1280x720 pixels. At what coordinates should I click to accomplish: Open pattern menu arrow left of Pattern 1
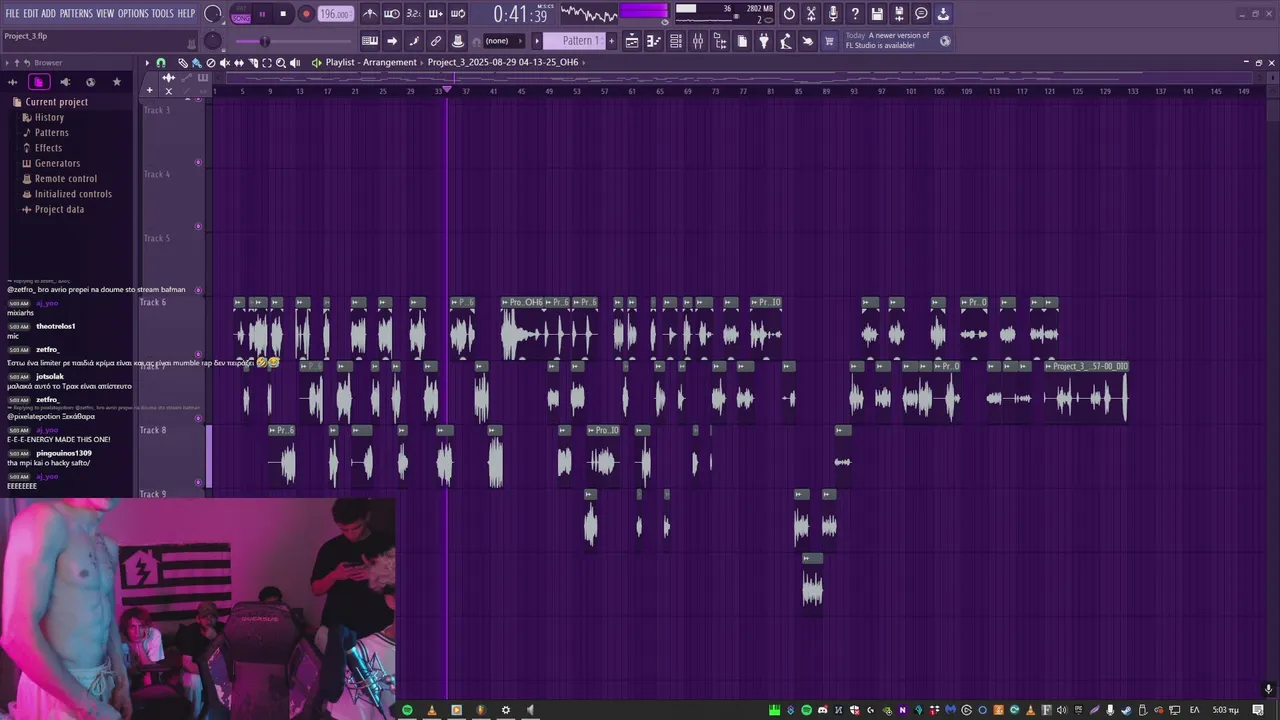coord(537,41)
